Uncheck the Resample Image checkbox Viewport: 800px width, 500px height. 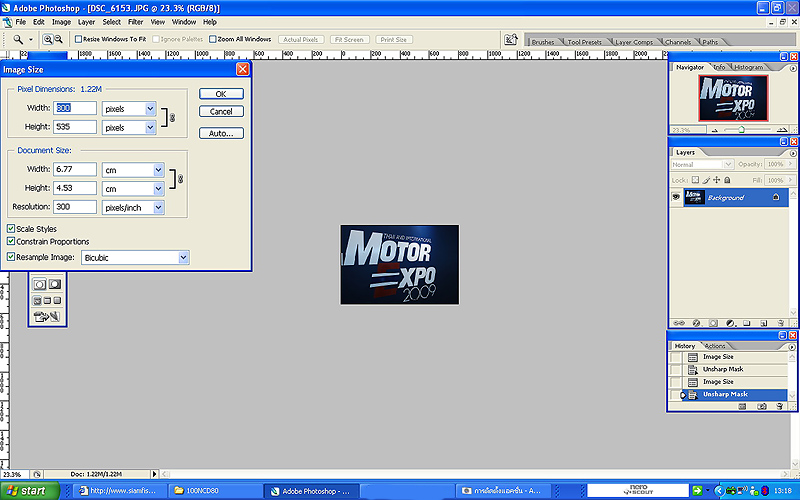pyautogui.click(x=11, y=257)
